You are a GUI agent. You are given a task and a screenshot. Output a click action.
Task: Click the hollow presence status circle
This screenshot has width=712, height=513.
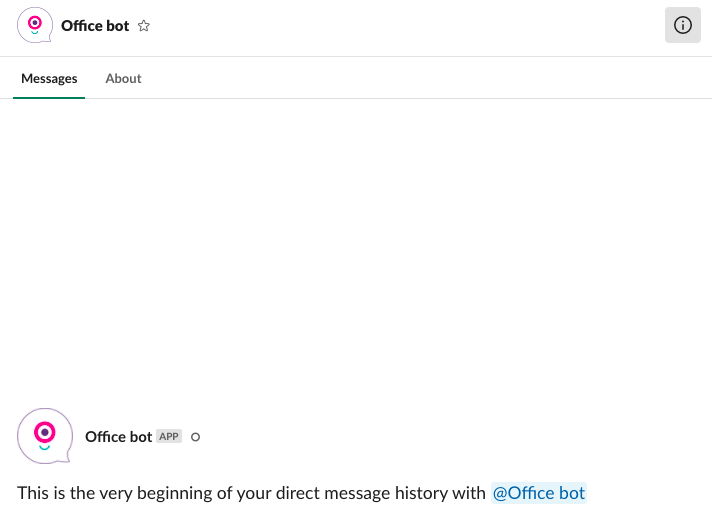[x=195, y=437]
